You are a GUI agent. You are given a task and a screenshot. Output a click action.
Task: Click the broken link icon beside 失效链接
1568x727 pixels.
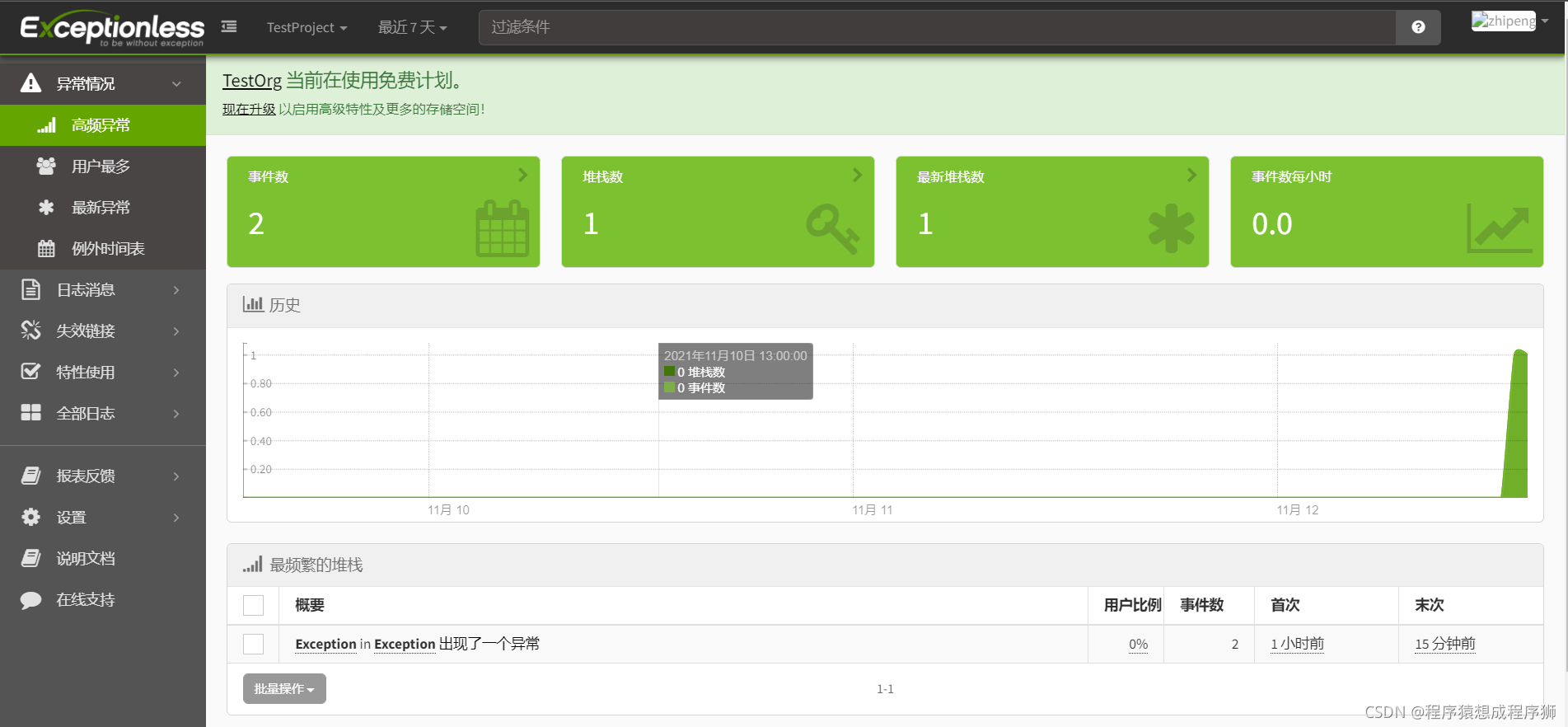[30, 331]
